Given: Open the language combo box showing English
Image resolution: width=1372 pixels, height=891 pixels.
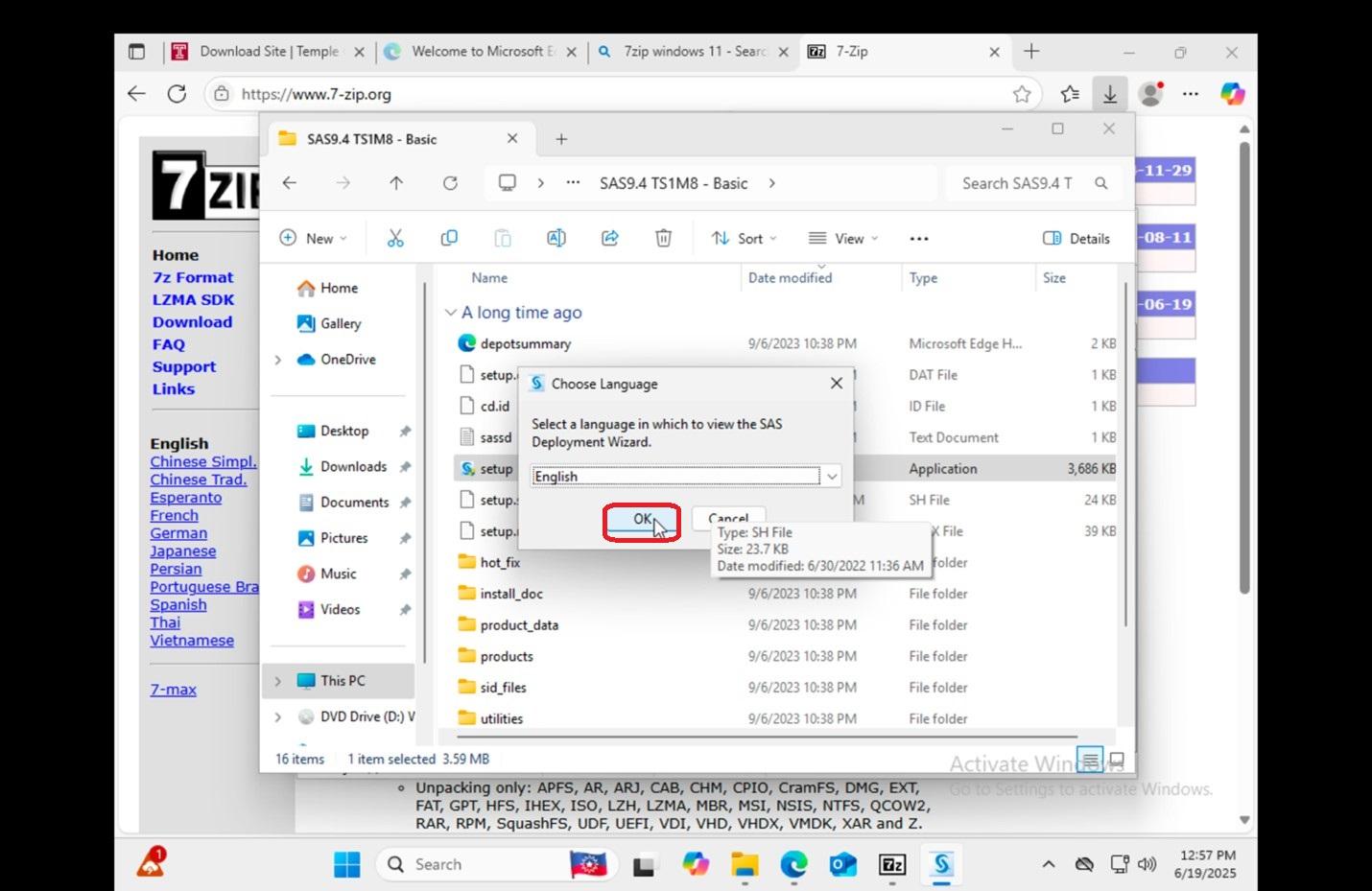Looking at the screenshot, I should (686, 476).
